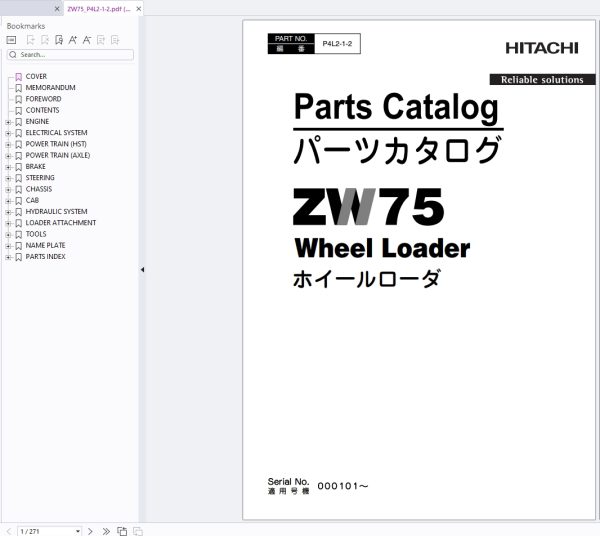Click the bookmark icon beside MEMORANDUM
This screenshot has width=600, height=536.
pyautogui.click(x=18, y=88)
